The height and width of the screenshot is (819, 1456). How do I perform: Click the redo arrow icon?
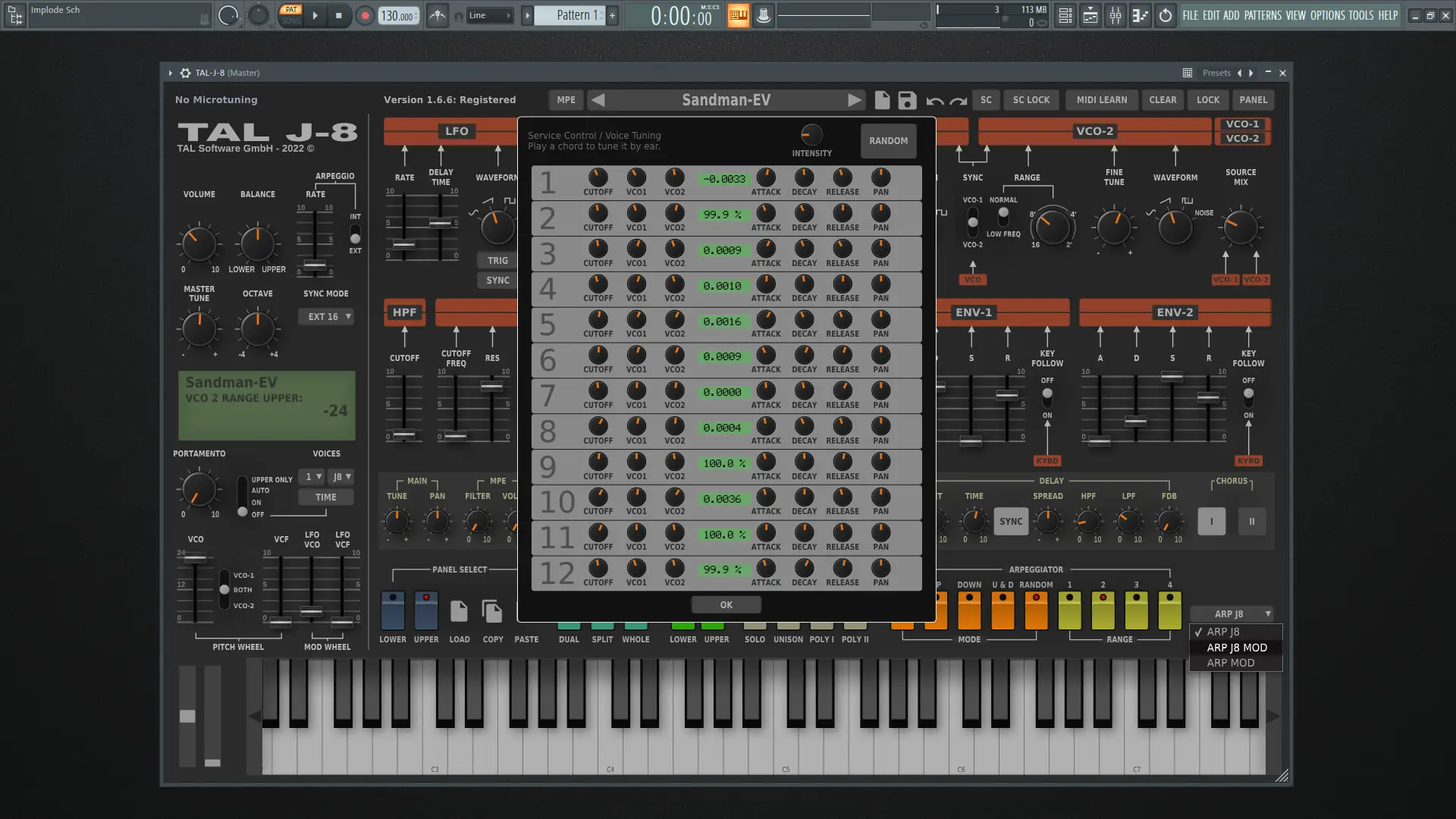[959, 101]
